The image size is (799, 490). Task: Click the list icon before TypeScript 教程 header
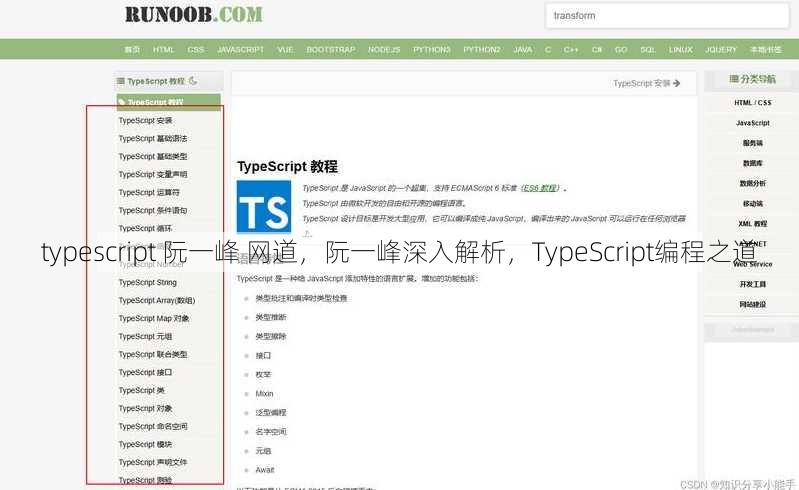tap(121, 81)
